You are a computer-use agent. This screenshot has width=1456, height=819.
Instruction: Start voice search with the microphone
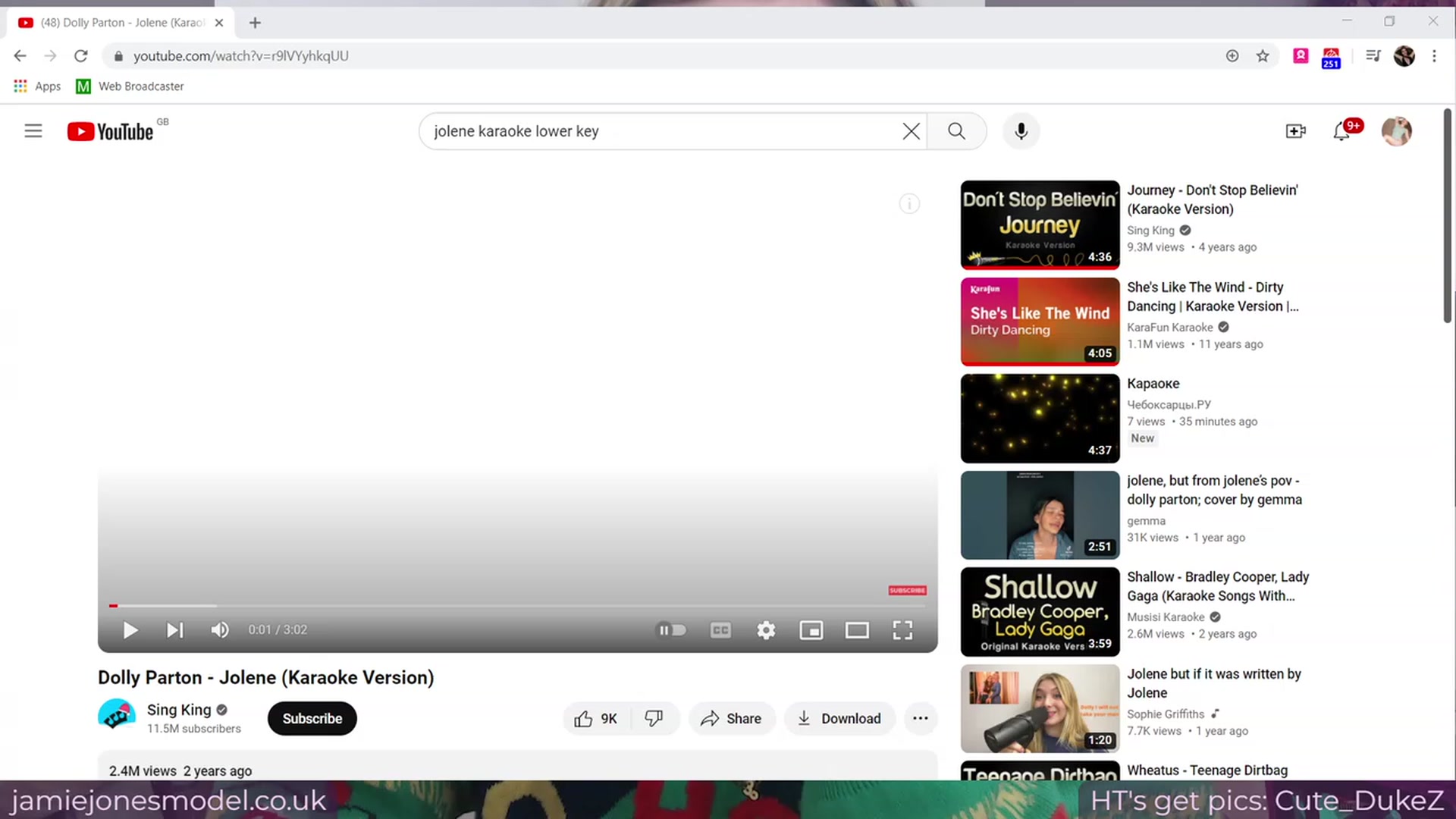pyautogui.click(x=1021, y=131)
